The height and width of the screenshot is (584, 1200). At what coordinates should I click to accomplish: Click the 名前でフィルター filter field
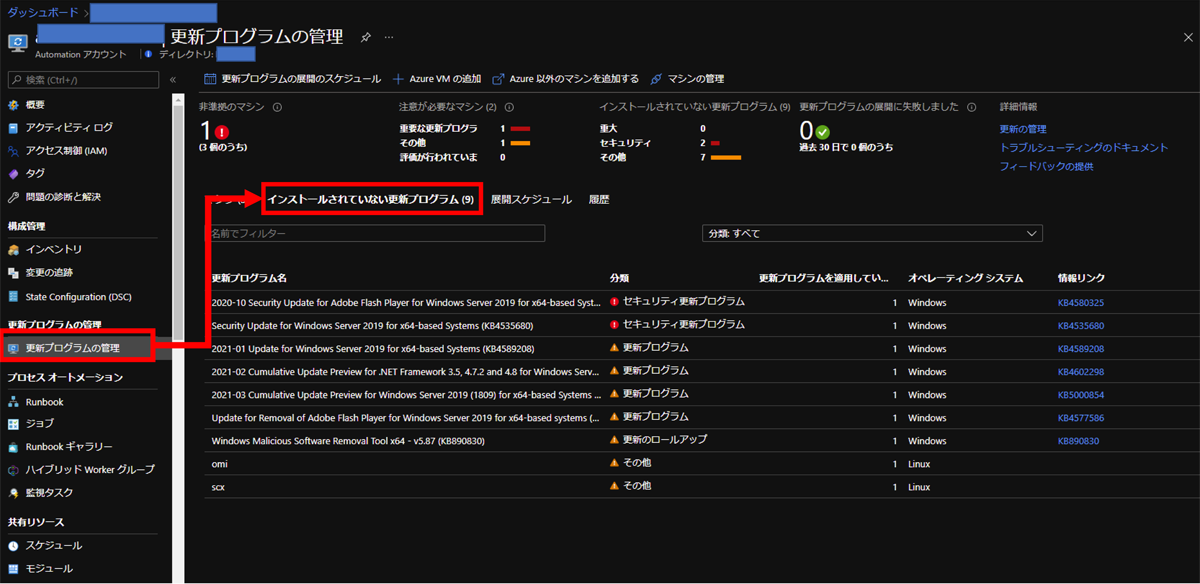click(x=375, y=233)
